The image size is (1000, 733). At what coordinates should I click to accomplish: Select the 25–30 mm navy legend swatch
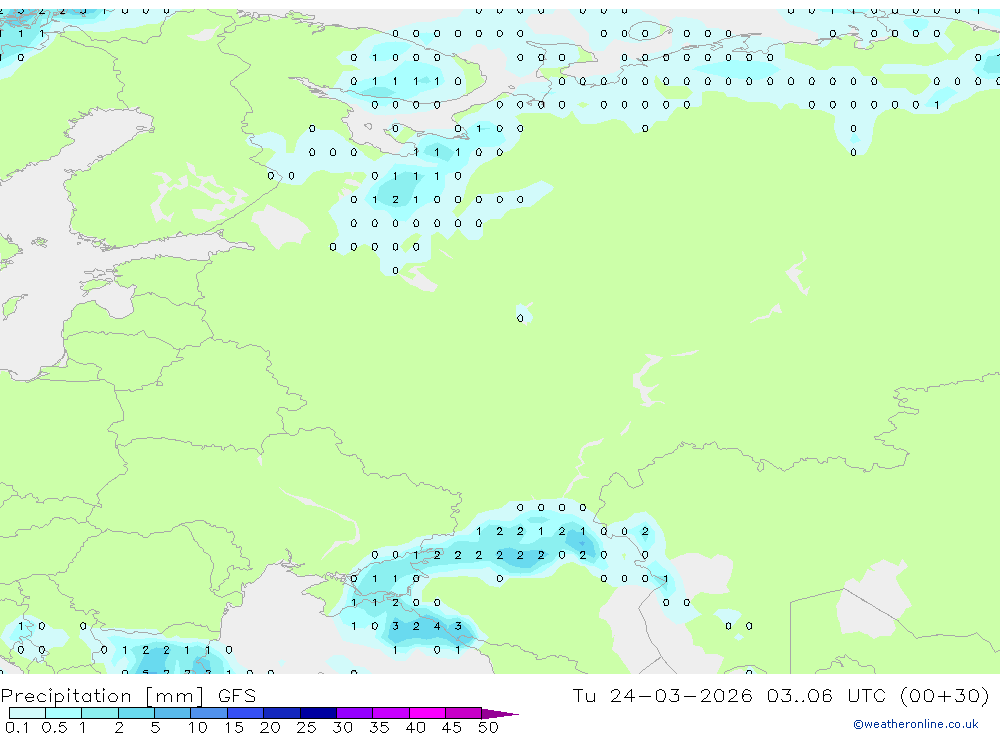click(x=318, y=713)
